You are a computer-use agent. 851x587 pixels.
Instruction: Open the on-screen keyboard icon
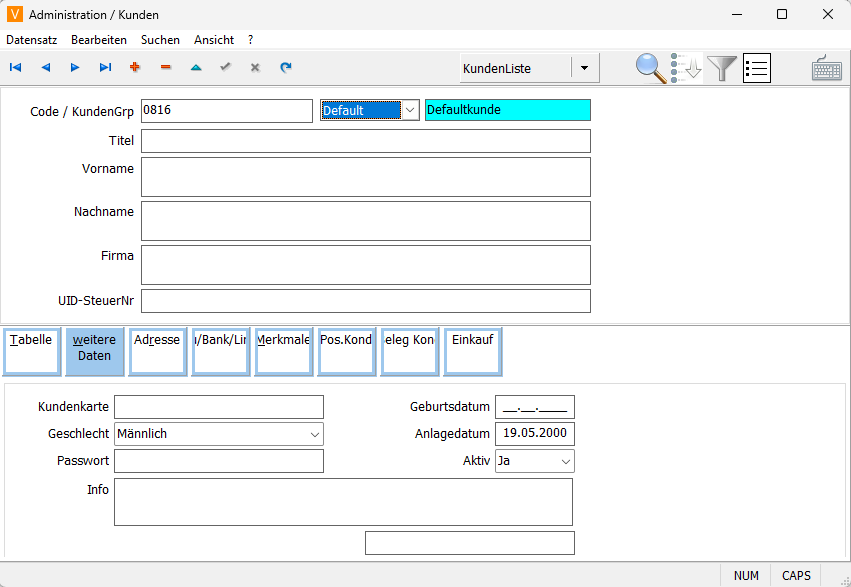point(826,68)
